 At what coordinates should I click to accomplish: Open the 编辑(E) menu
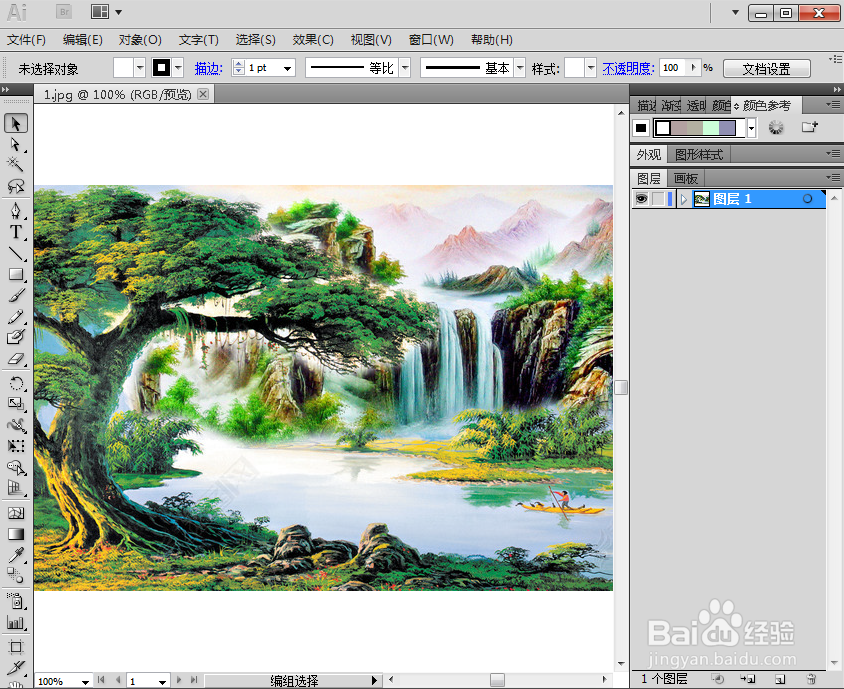(x=82, y=40)
